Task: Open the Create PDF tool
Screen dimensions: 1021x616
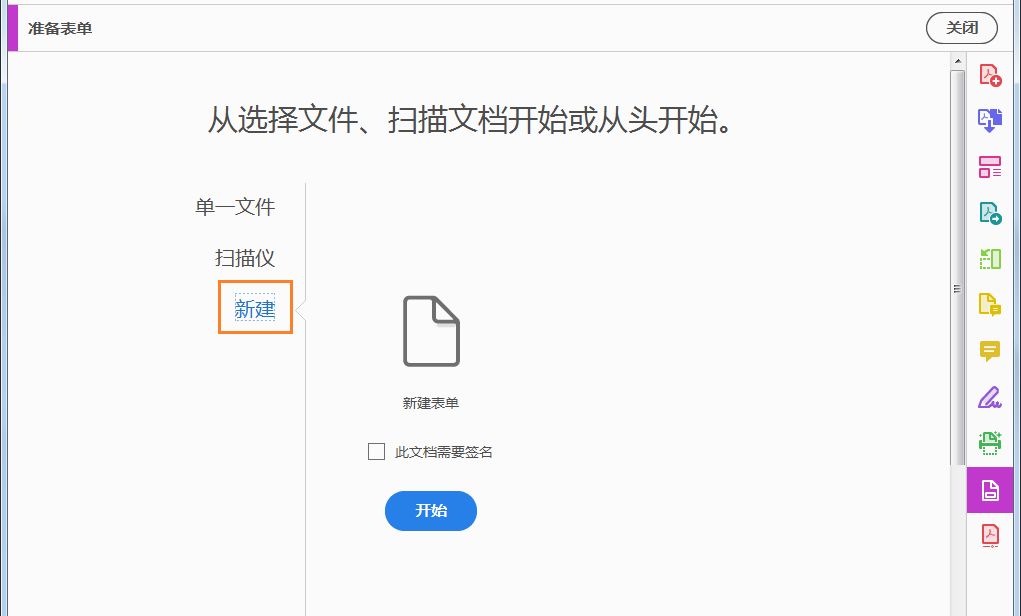Action: [990, 75]
